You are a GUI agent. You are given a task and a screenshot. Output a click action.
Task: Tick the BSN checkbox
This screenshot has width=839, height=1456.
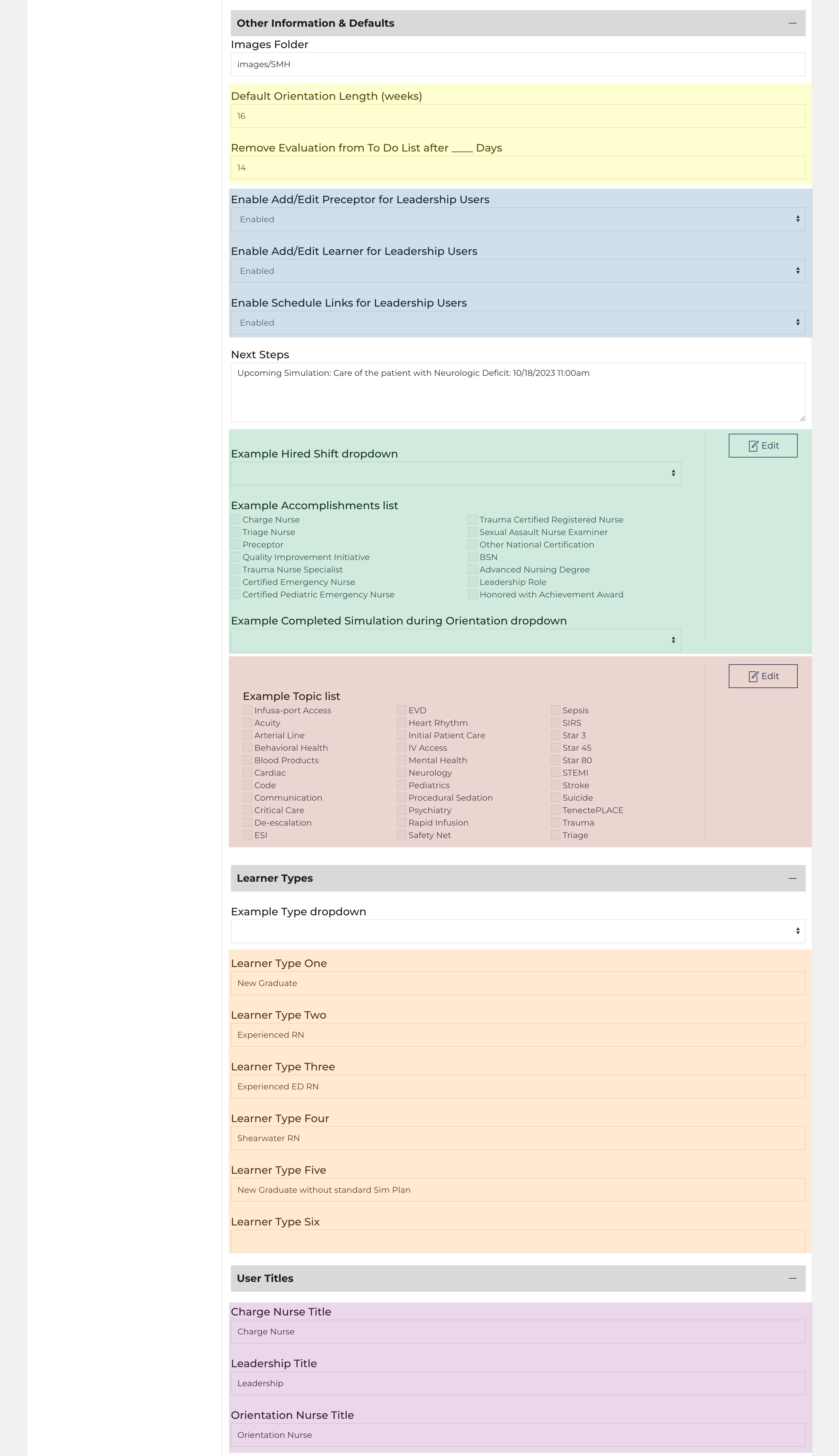coord(472,557)
